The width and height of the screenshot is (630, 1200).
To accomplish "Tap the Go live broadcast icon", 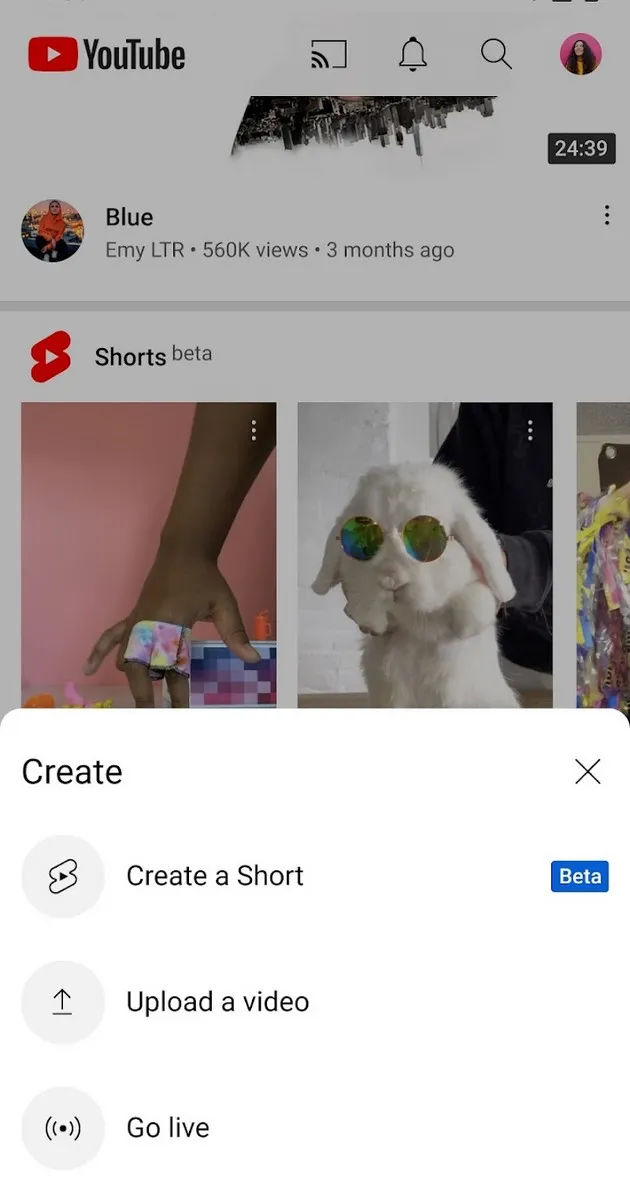I will pyautogui.click(x=62, y=1128).
